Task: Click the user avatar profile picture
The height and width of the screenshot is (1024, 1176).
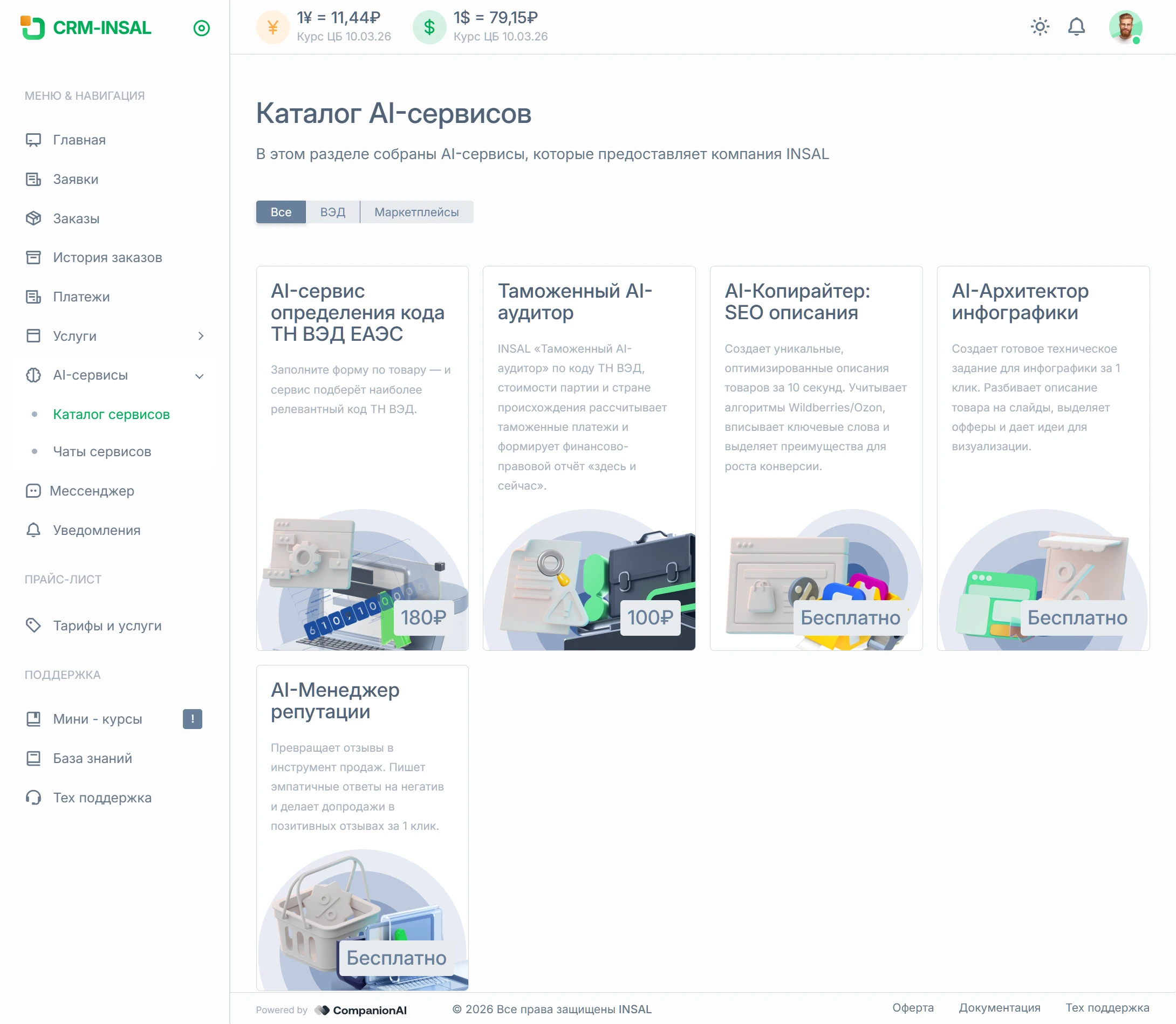Action: point(1125,27)
